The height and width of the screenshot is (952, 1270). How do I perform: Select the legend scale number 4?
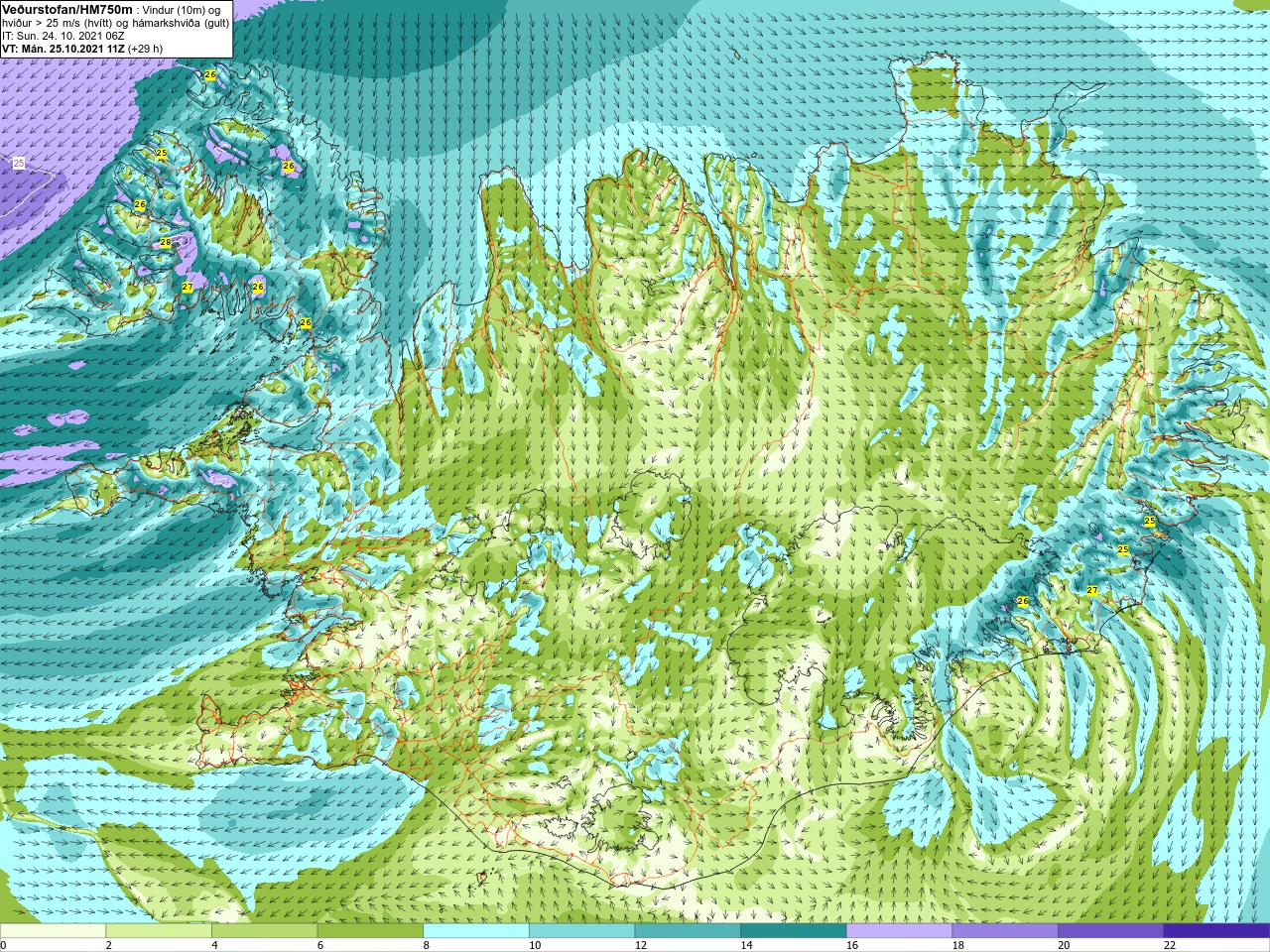click(x=214, y=945)
